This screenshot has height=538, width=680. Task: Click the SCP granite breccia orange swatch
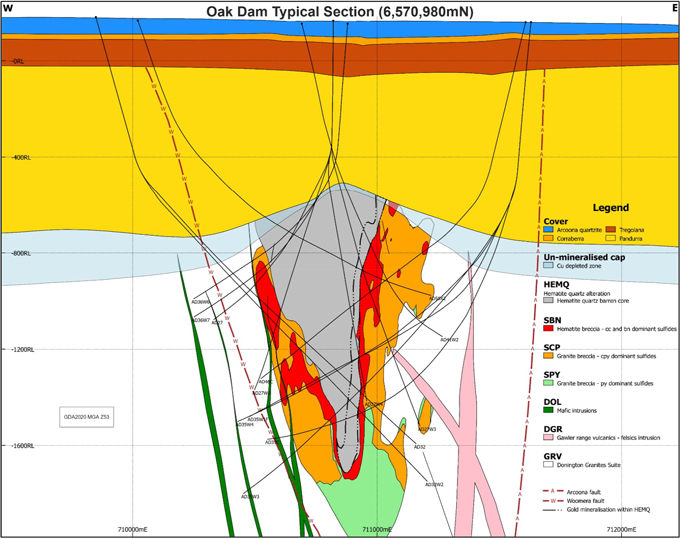point(549,354)
